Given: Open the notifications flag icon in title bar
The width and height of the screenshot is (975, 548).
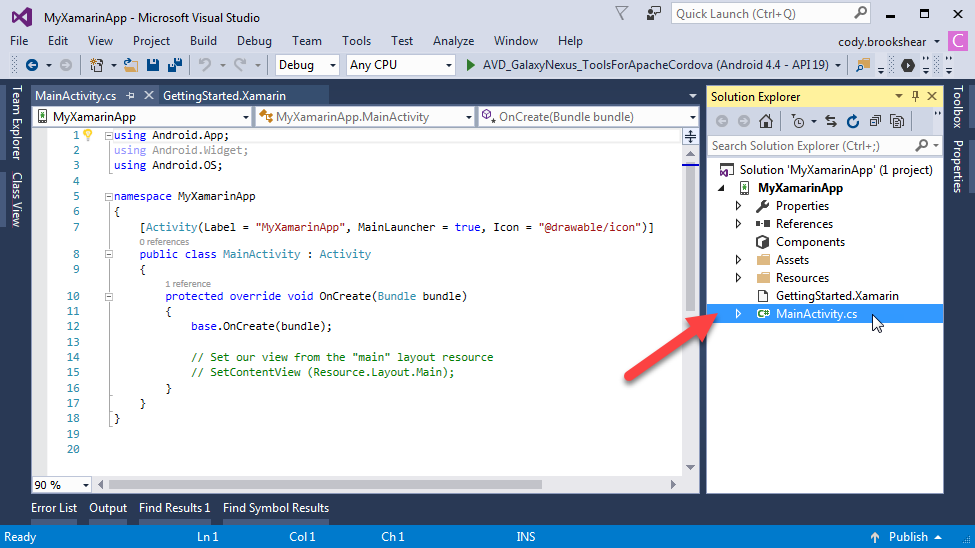Looking at the screenshot, I should tap(621, 13).
